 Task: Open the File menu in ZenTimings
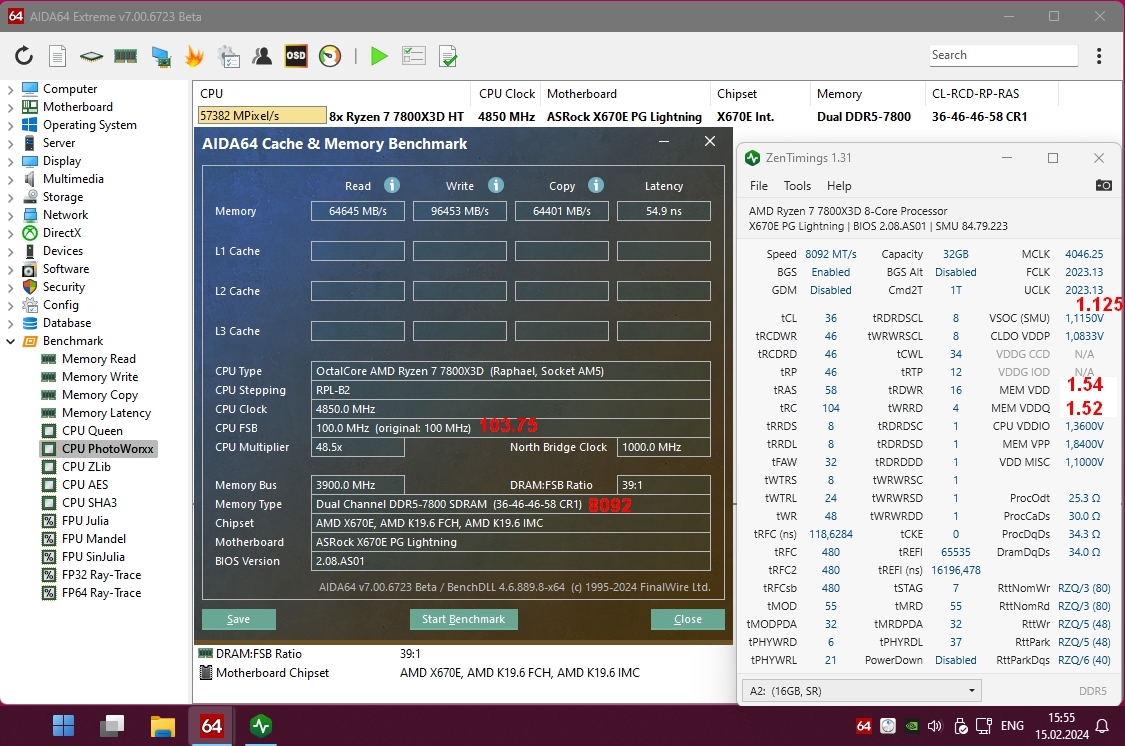(x=758, y=186)
